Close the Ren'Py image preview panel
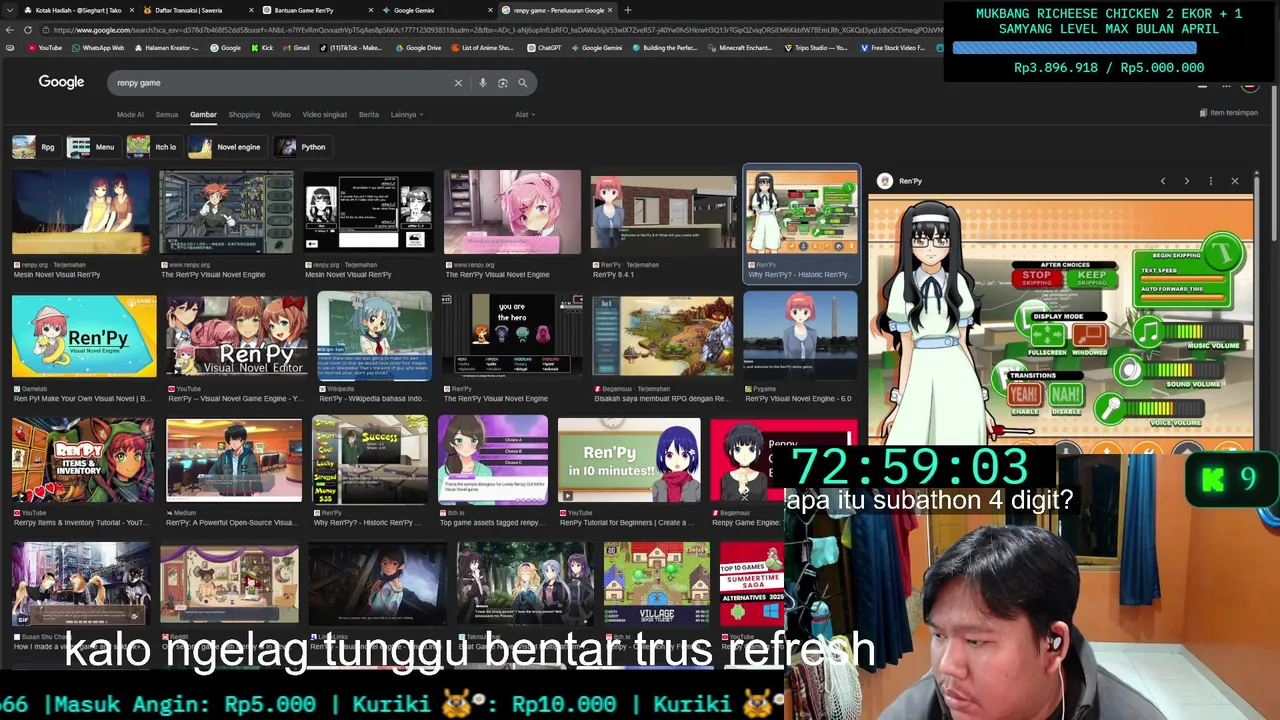This screenshot has width=1280, height=720. click(1234, 181)
